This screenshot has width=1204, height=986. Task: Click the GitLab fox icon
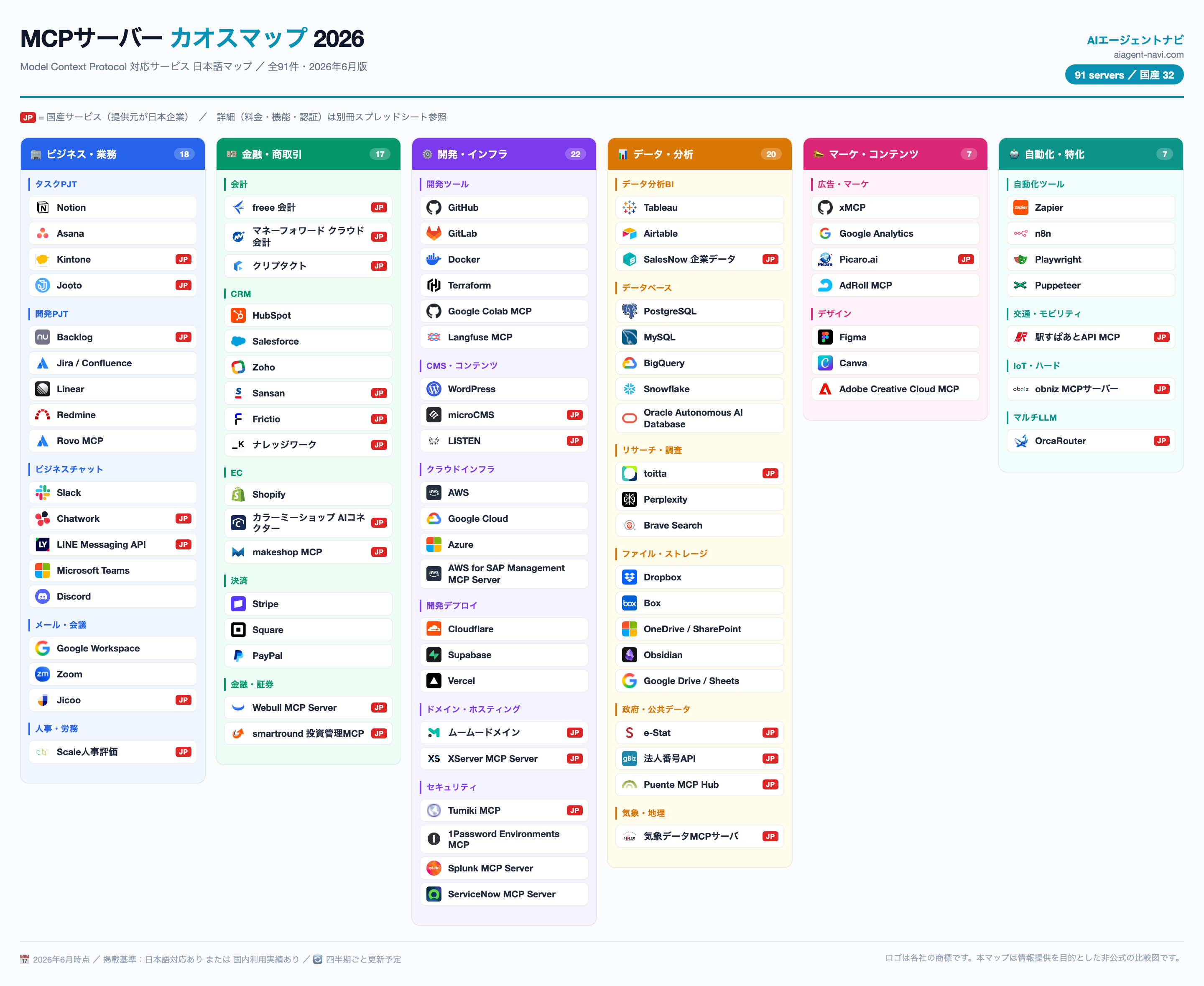tap(434, 233)
